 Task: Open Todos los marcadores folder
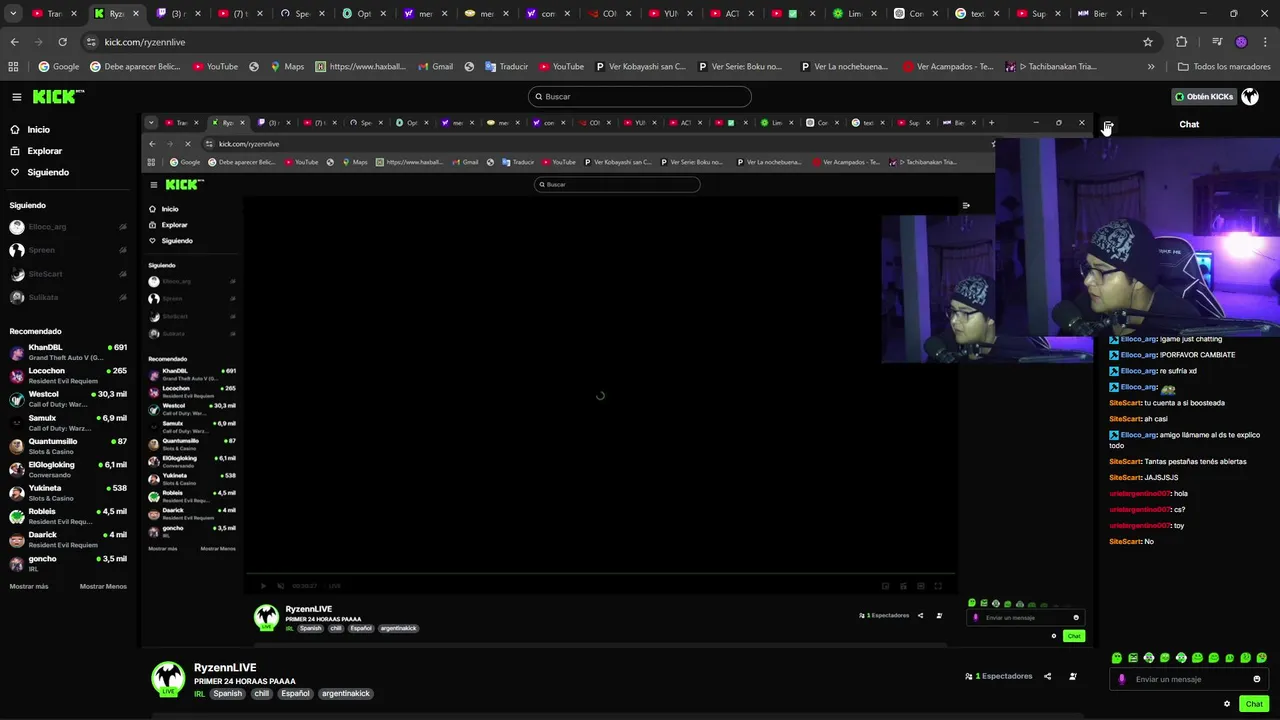tap(1224, 67)
